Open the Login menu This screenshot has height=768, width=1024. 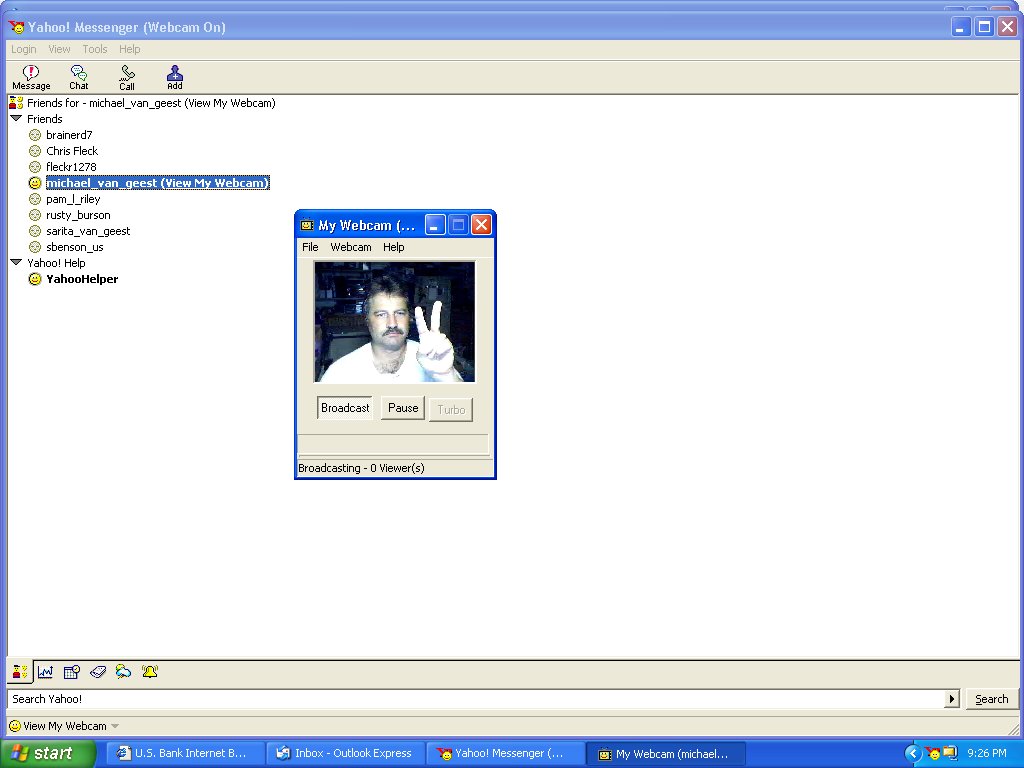click(x=24, y=49)
